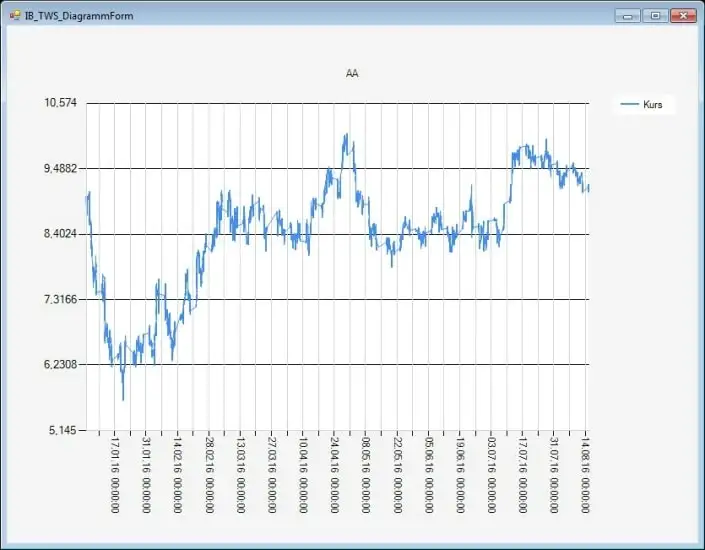Click the 7,3166 y-axis label
Image resolution: width=705 pixels, height=550 pixels.
tap(60, 299)
